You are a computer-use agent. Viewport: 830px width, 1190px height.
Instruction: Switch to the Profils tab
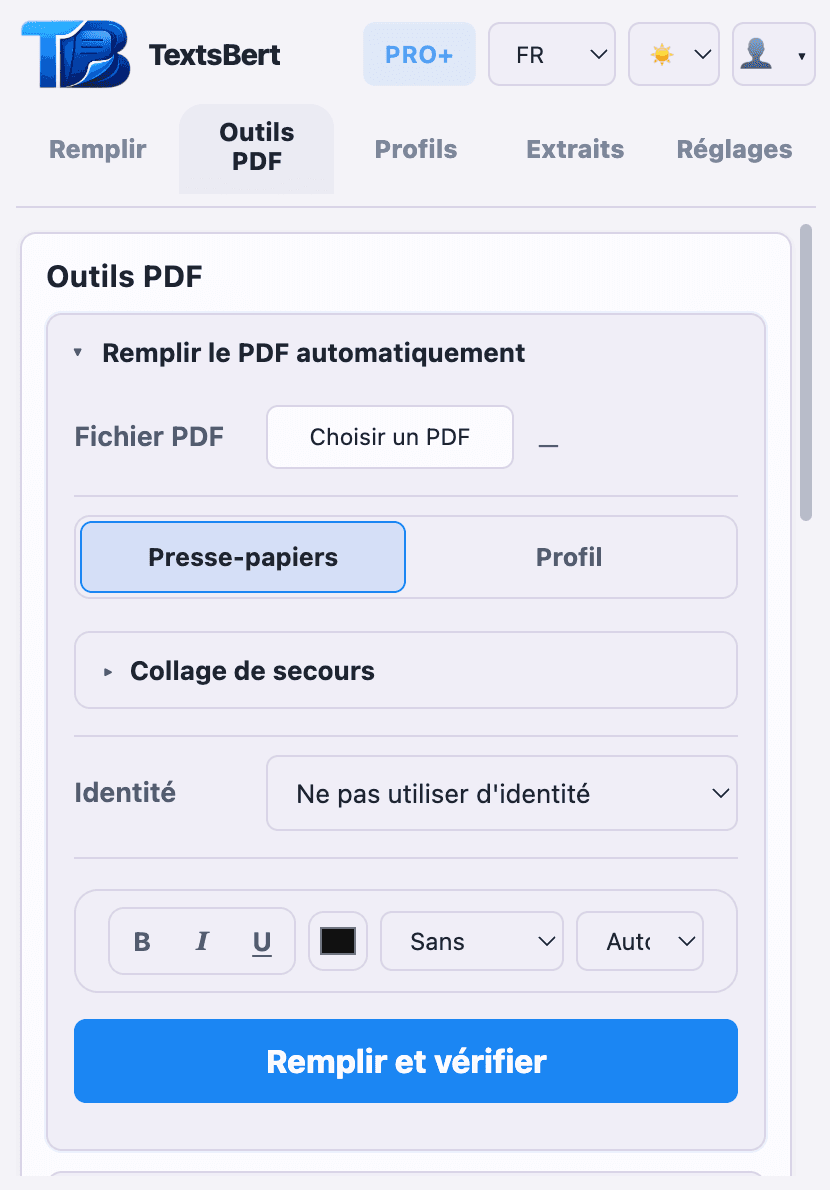click(416, 149)
